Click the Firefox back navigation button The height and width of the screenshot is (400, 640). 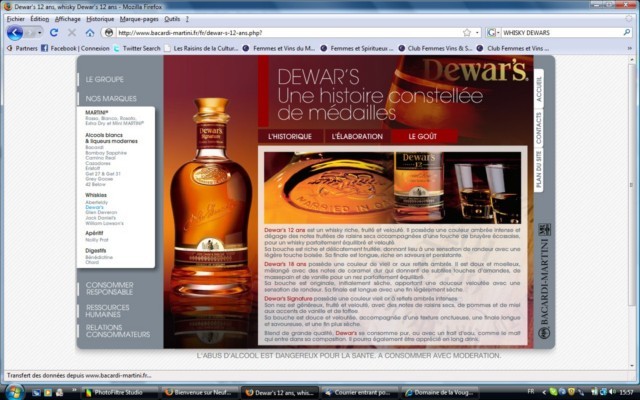pos(14,32)
